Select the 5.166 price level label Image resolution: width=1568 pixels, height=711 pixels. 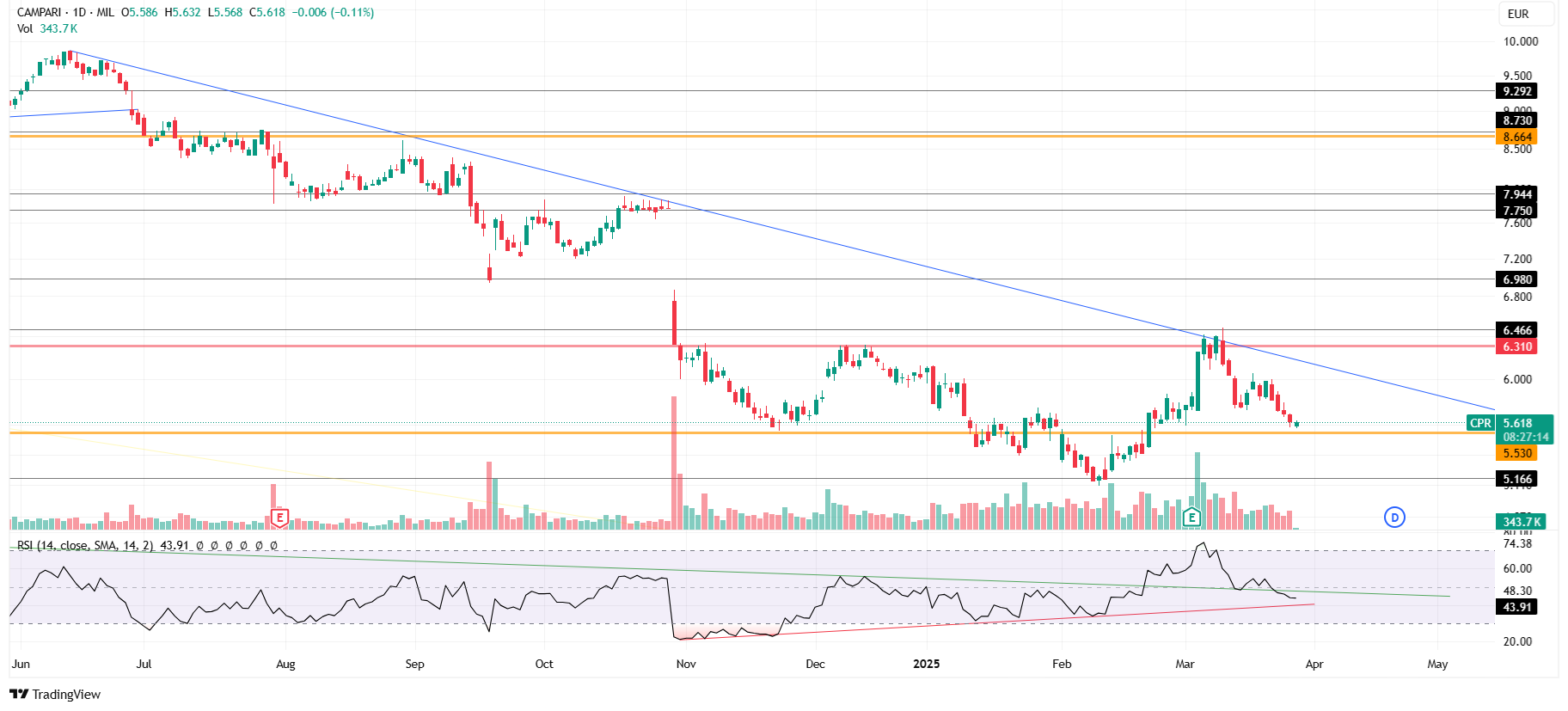coord(1516,479)
